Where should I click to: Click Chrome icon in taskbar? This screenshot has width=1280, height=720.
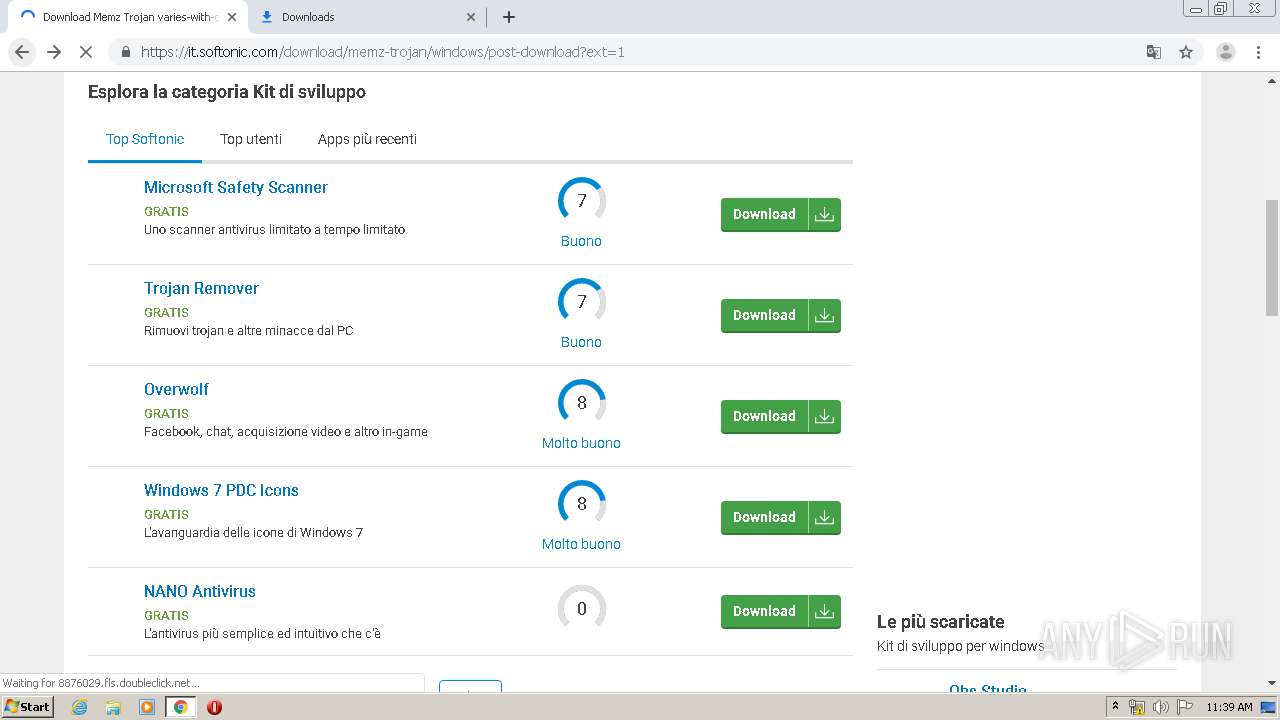[180, 707]
